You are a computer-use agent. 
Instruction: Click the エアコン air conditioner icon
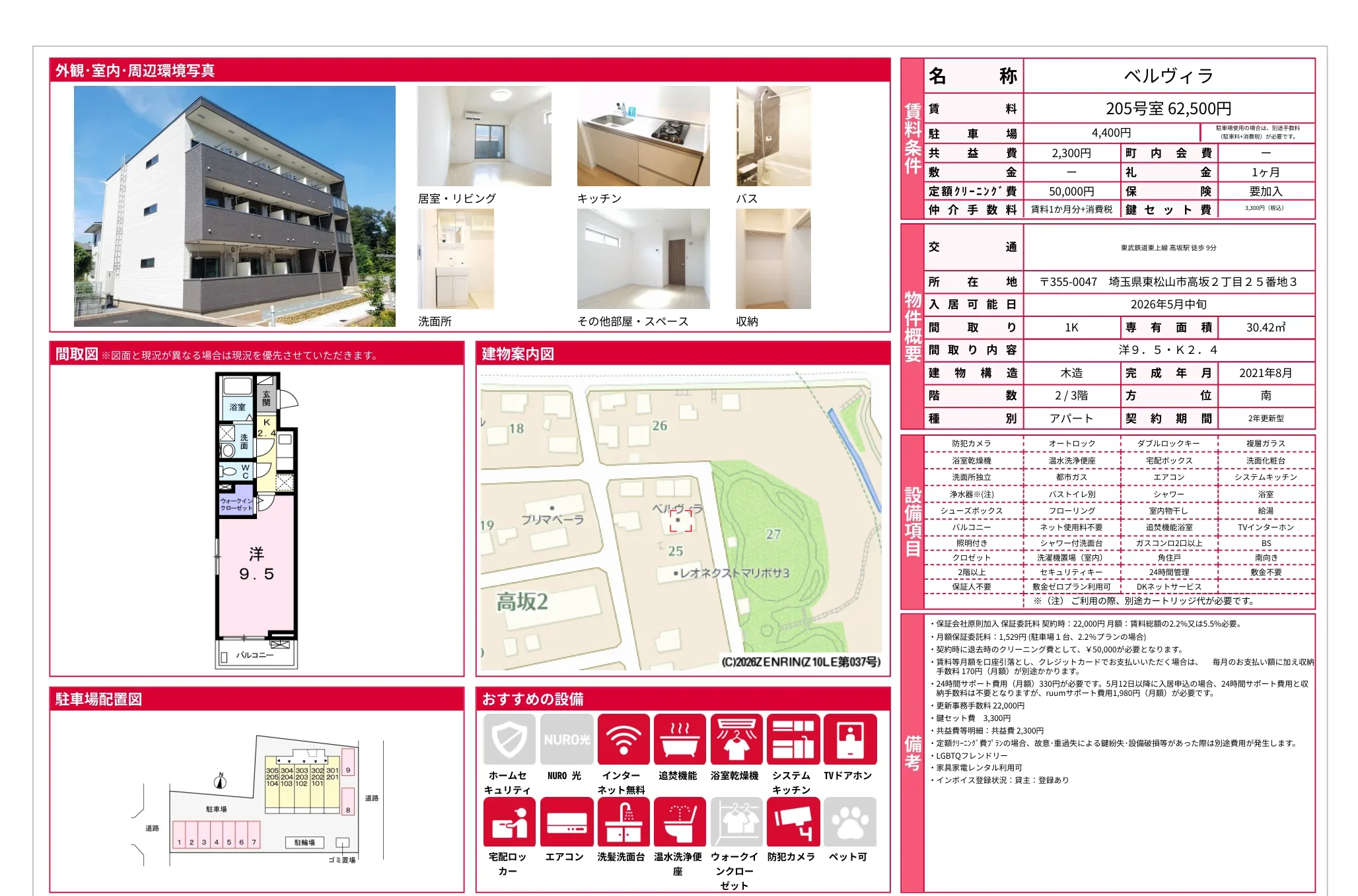[x=566, y=821]
